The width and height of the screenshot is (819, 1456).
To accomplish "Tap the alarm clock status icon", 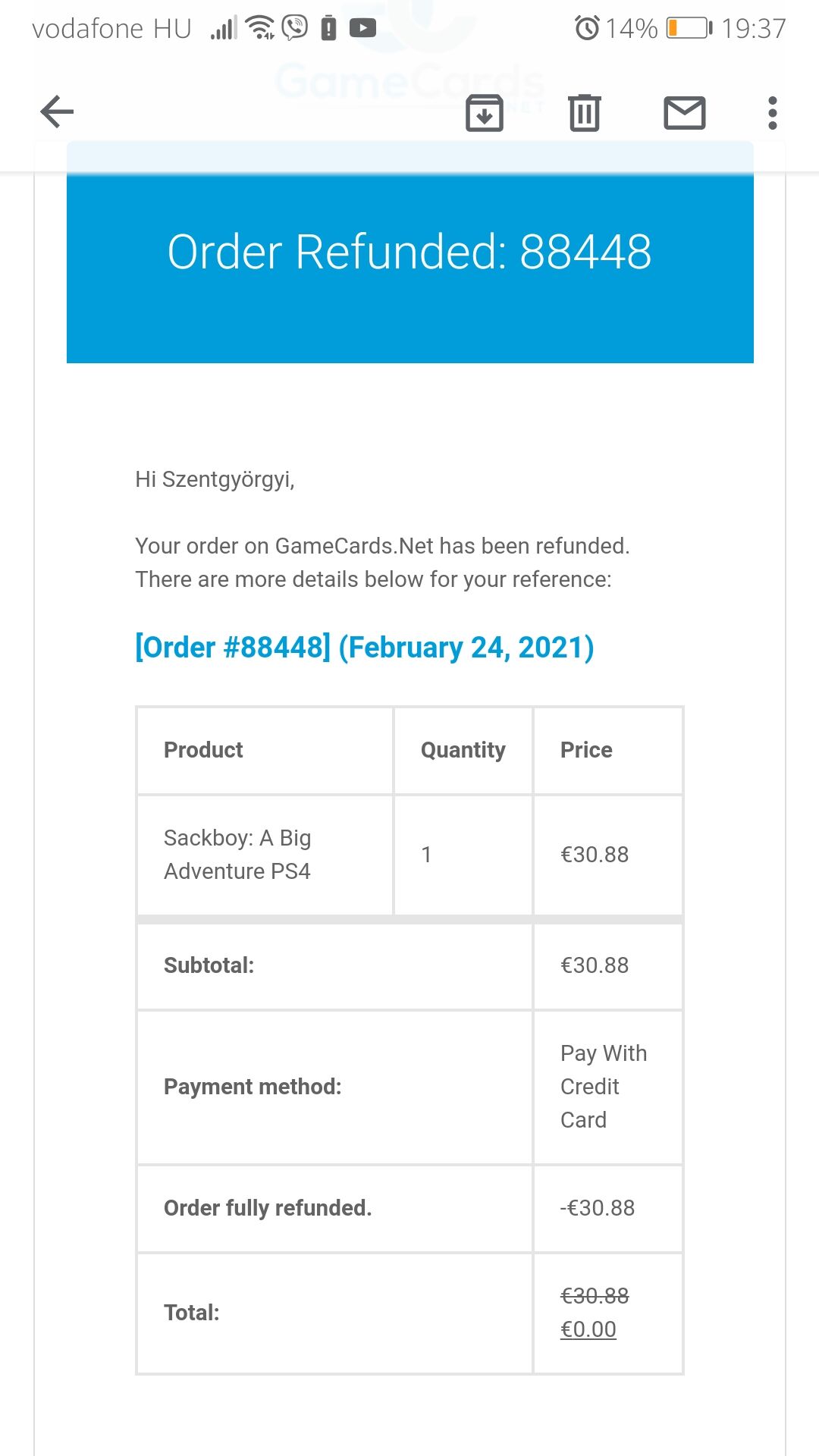I will coord(587,28).
